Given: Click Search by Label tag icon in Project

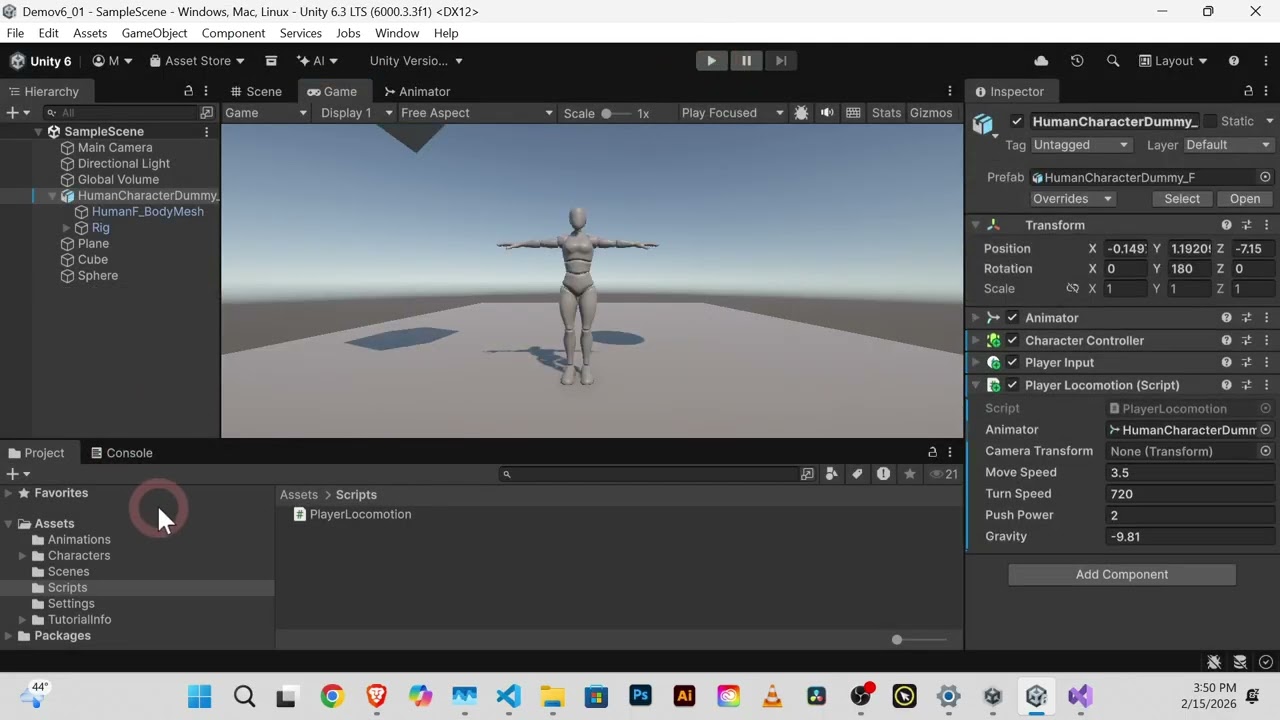Looking at the screenshot, I should [857, 474].
